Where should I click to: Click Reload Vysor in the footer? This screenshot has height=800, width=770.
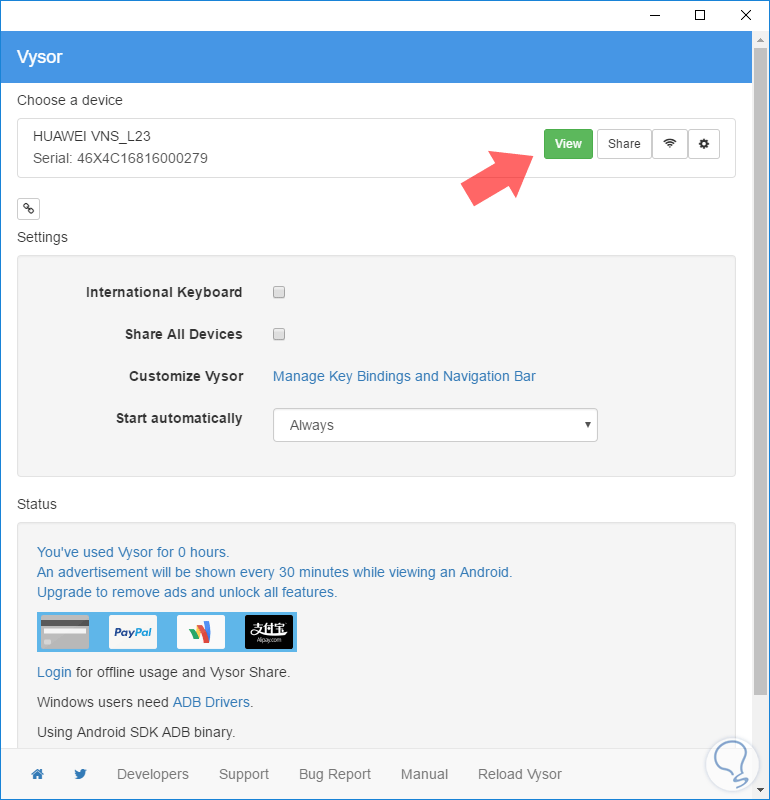click(519, 774)
